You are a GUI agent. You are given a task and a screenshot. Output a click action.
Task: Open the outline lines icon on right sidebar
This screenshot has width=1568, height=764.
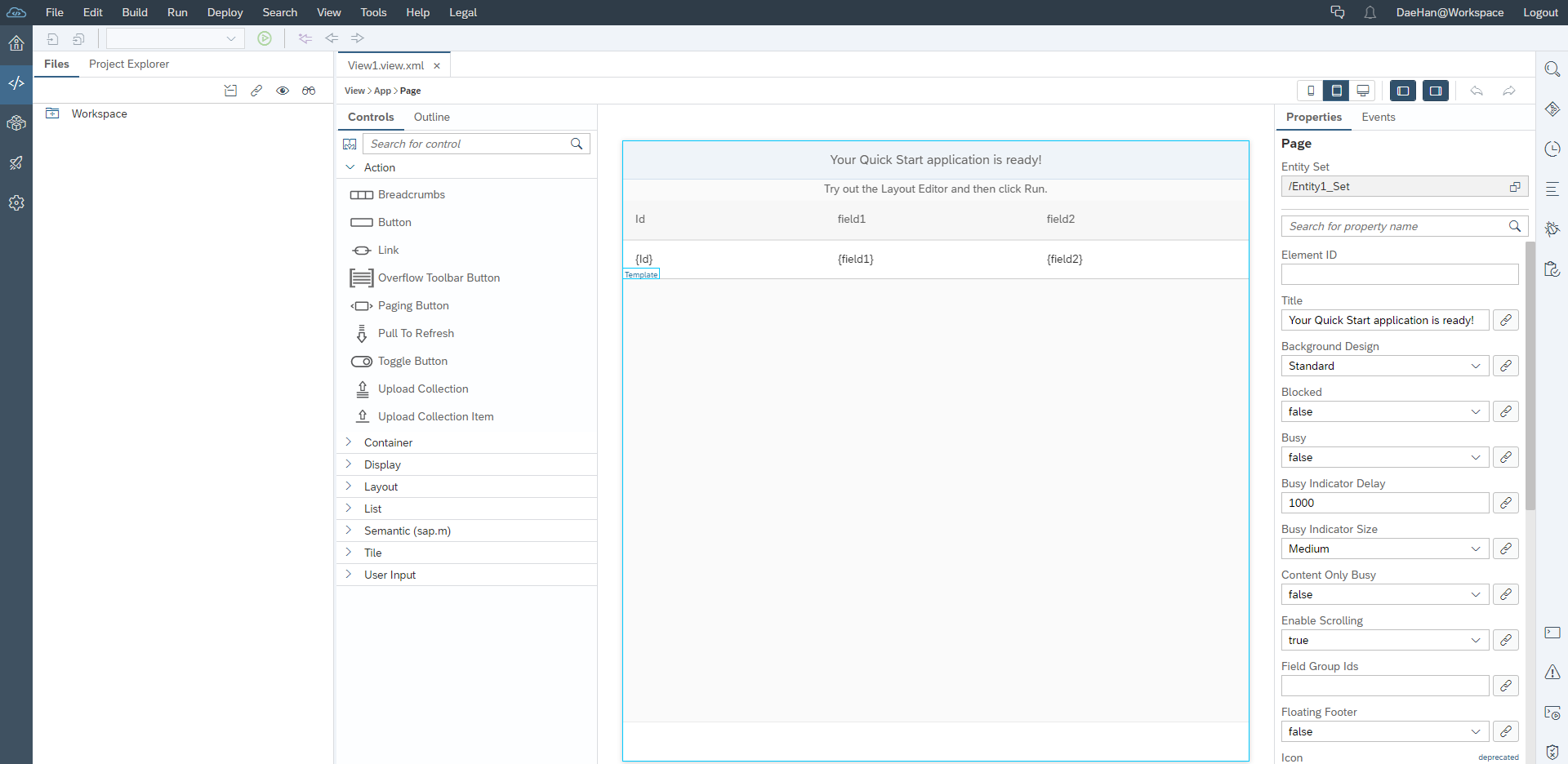(x=1552, y=189)
